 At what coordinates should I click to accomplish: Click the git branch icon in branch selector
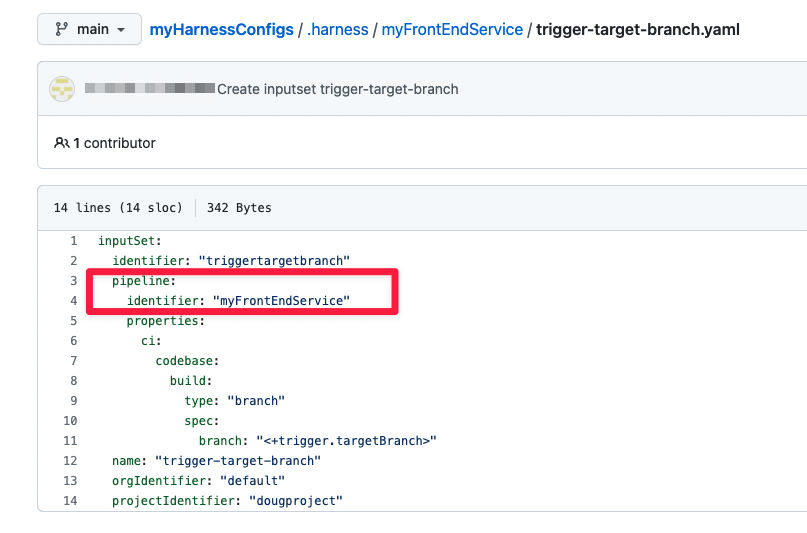tap(61, 29)
